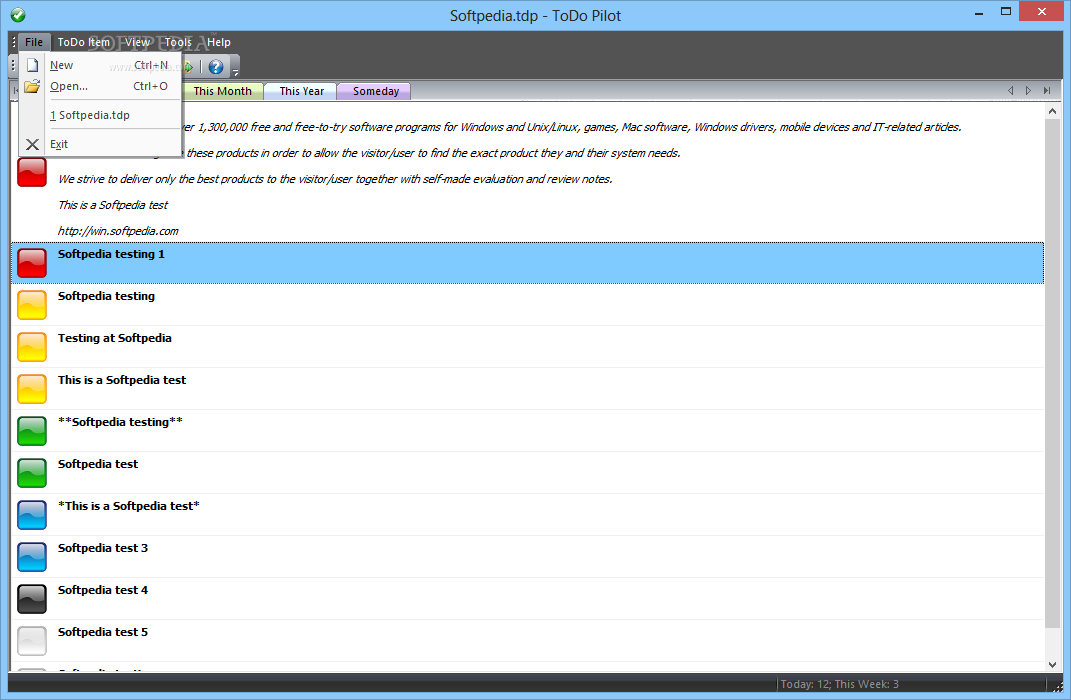Image resolution: width=1071 pixels, height=700 pixels.
Task: Click the http://win.softpedia.com note text
Action: click(118, 231)
